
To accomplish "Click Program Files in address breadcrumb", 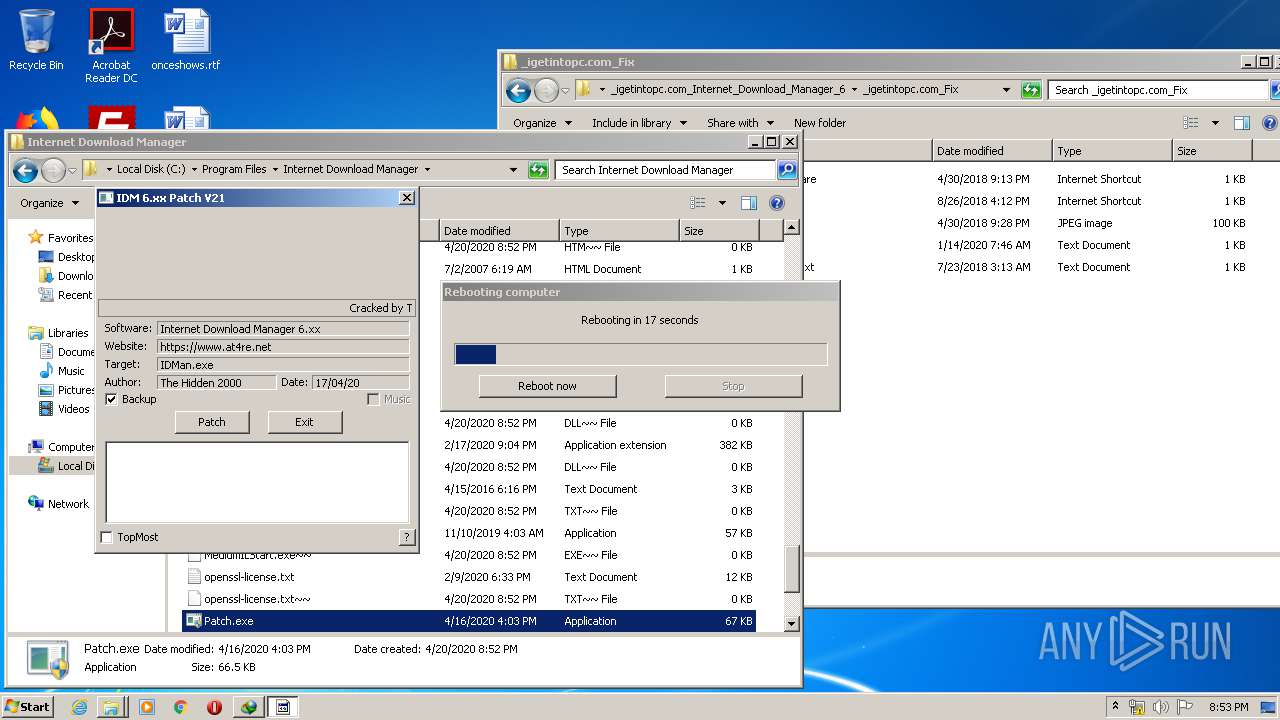I will click(234, 169).
